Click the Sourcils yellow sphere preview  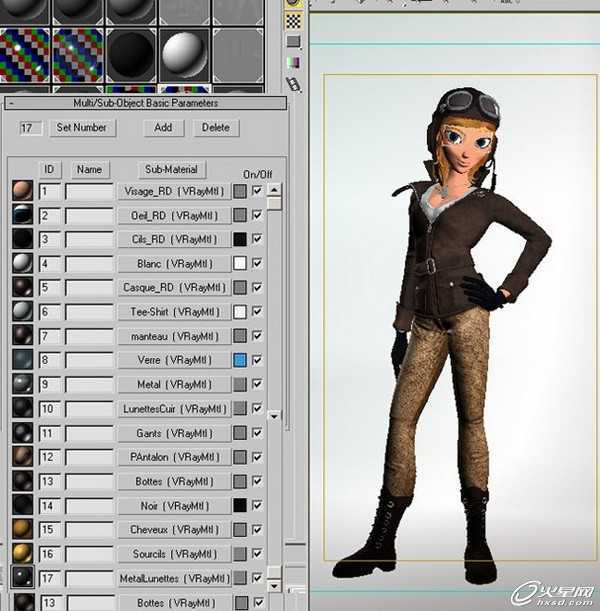click(x=23, y=553)
